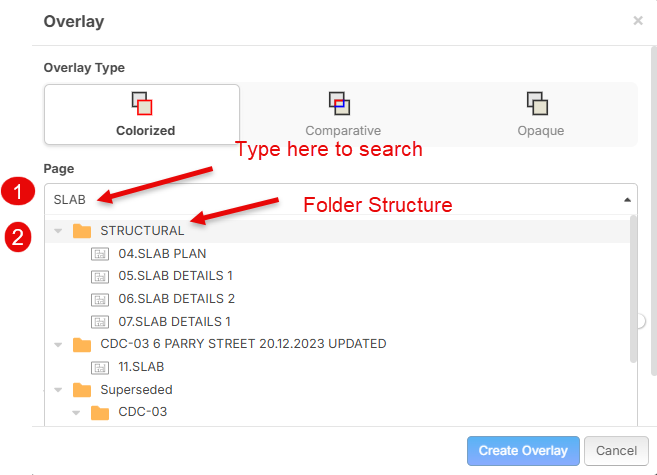Select the 11.SLAB sheet icon
This screenshot has width=657, height=475.
point(100,367)
